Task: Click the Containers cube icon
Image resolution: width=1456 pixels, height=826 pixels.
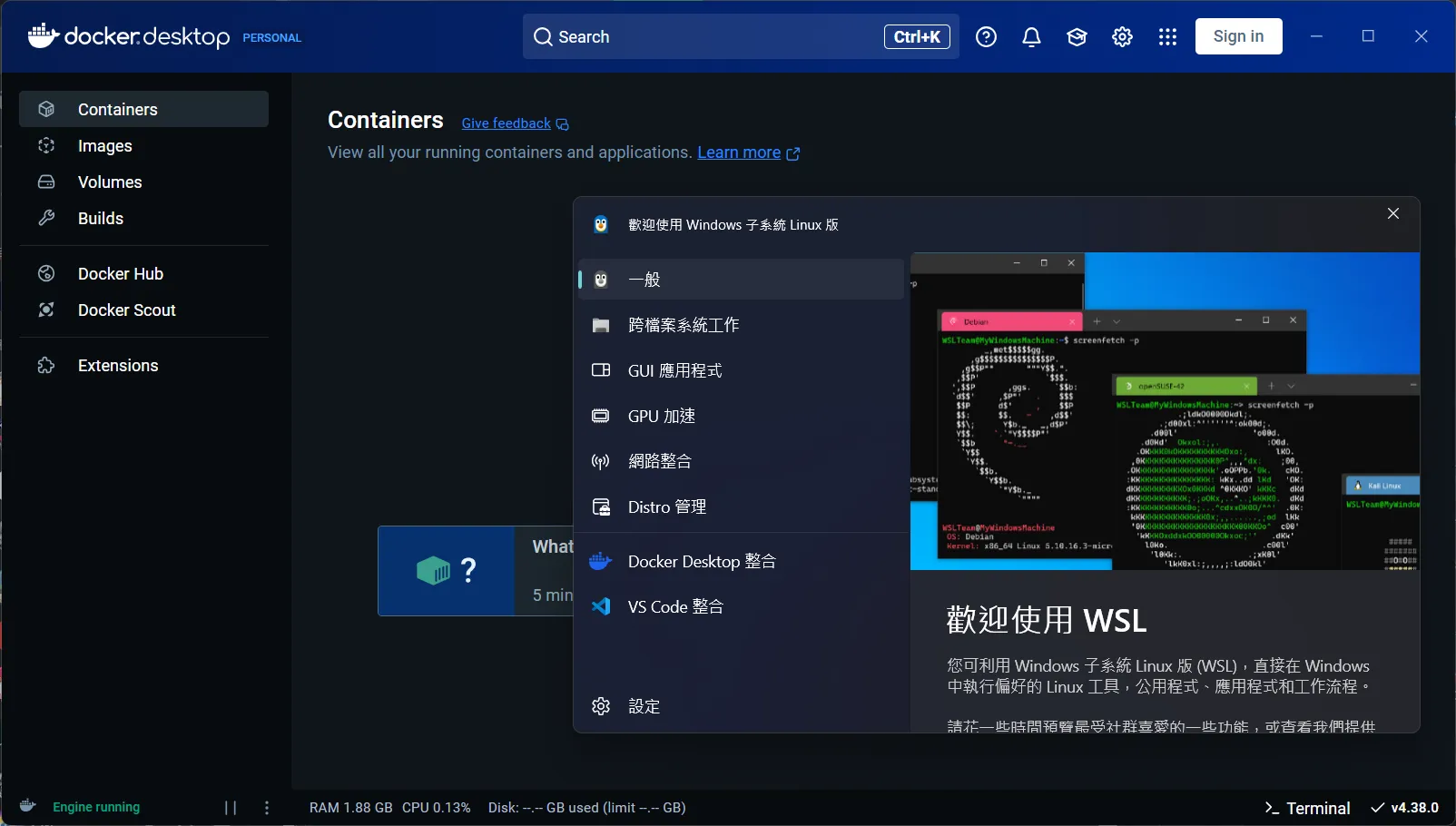Action: click(46, 109)
